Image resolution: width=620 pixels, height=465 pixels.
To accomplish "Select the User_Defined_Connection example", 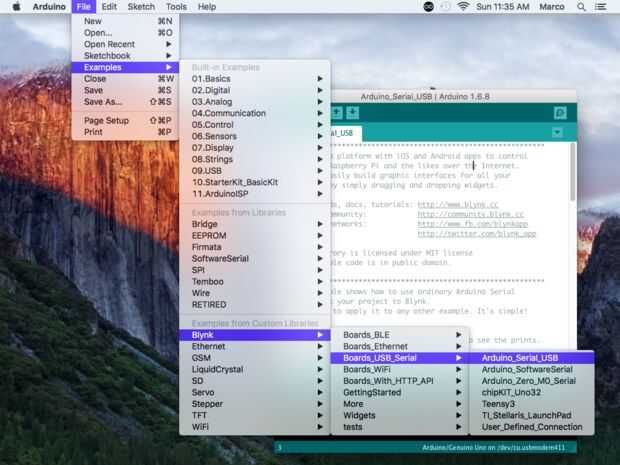I will [x=532, y=427].
